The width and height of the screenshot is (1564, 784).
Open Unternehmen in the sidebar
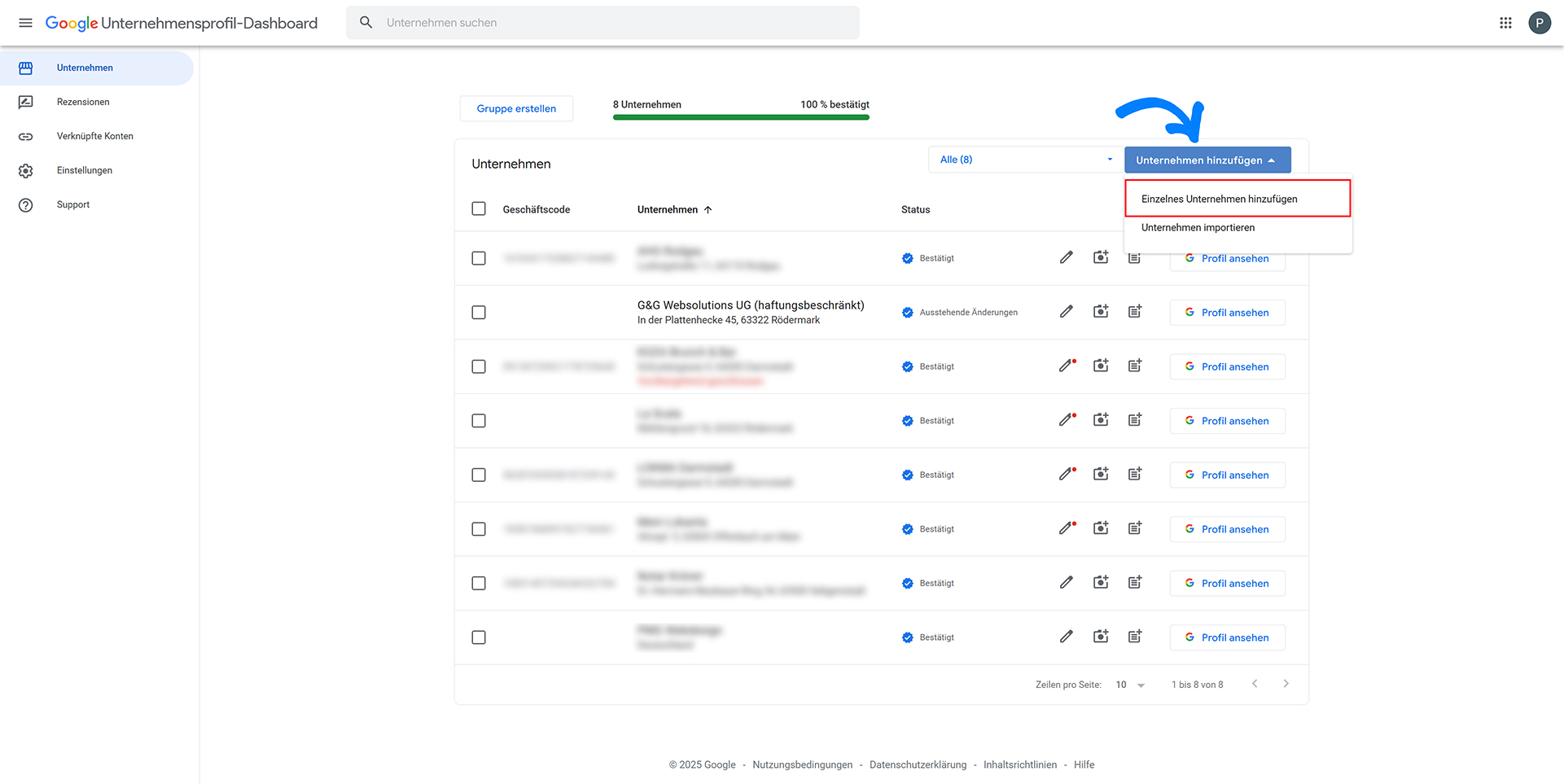pyautogui.click(x=97, y=68)
